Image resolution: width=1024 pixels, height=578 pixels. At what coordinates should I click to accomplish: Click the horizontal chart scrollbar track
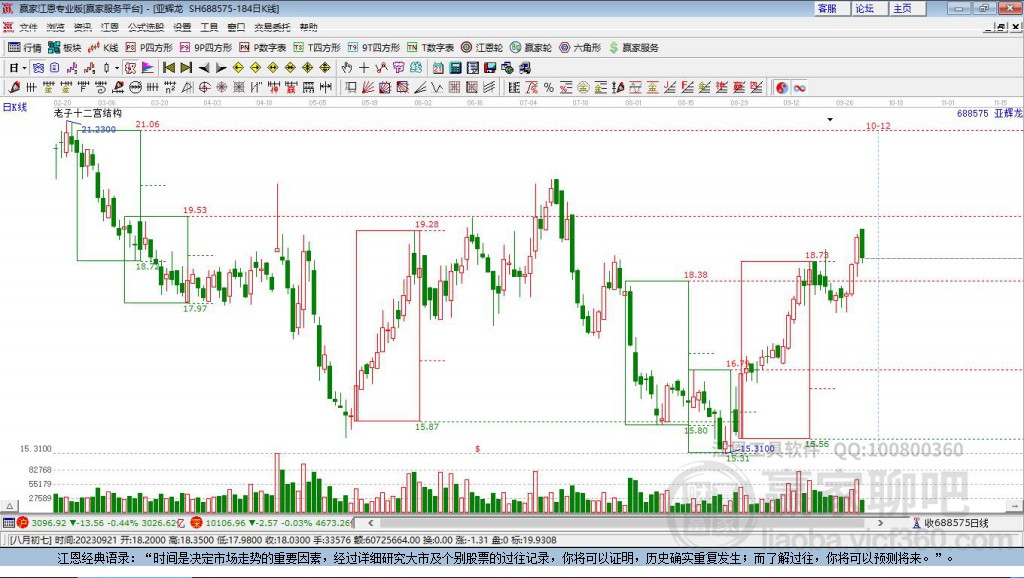coord(628,523)
